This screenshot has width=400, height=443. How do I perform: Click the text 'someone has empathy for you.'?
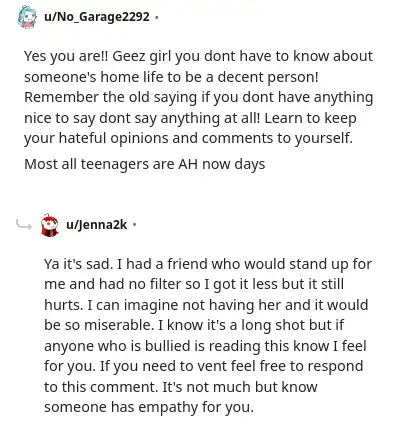(x=149, y=407)
